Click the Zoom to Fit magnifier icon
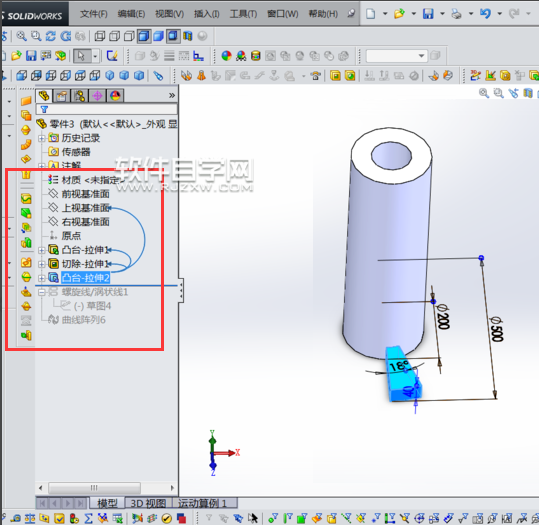Screen dimensions: 539x525 (21, 36)
